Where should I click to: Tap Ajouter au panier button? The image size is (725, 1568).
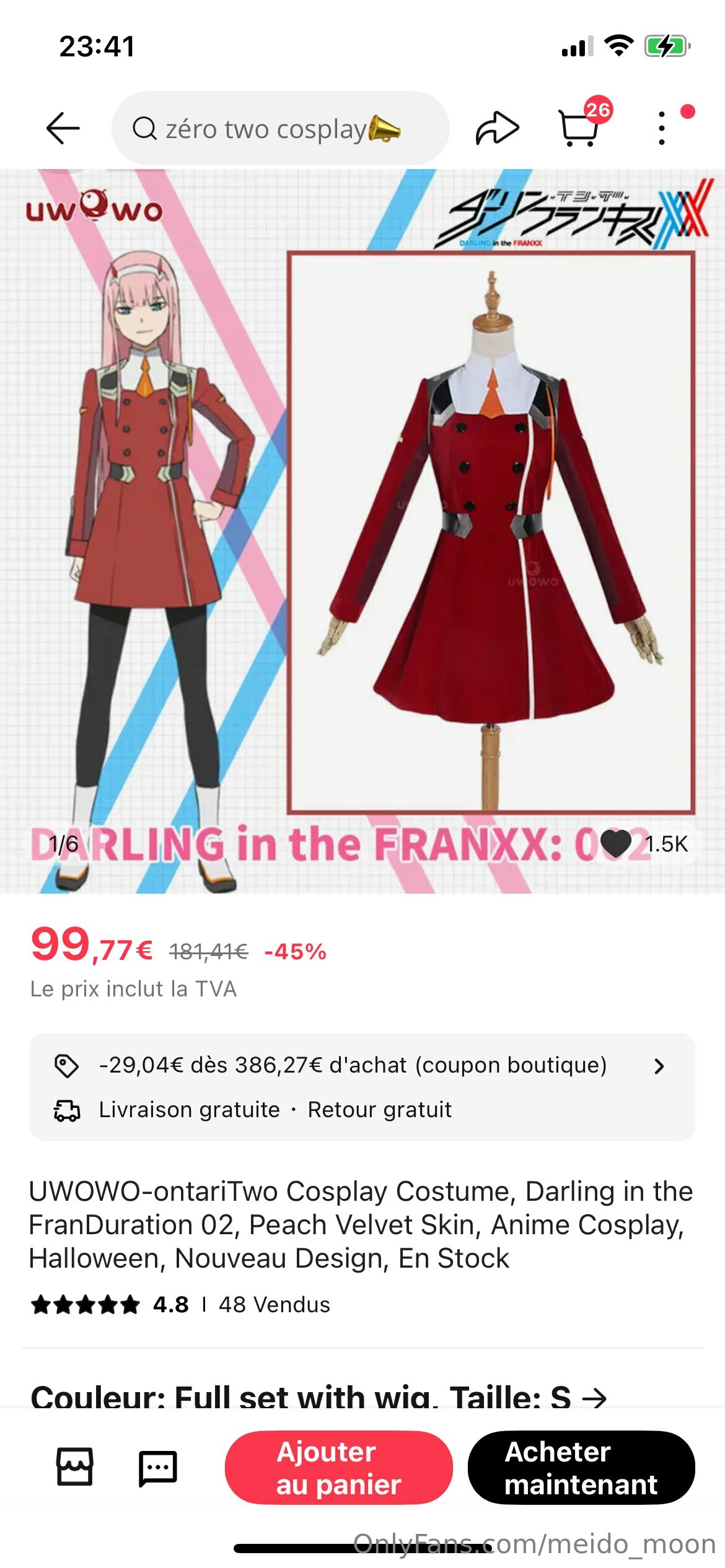click(338, 1468)
